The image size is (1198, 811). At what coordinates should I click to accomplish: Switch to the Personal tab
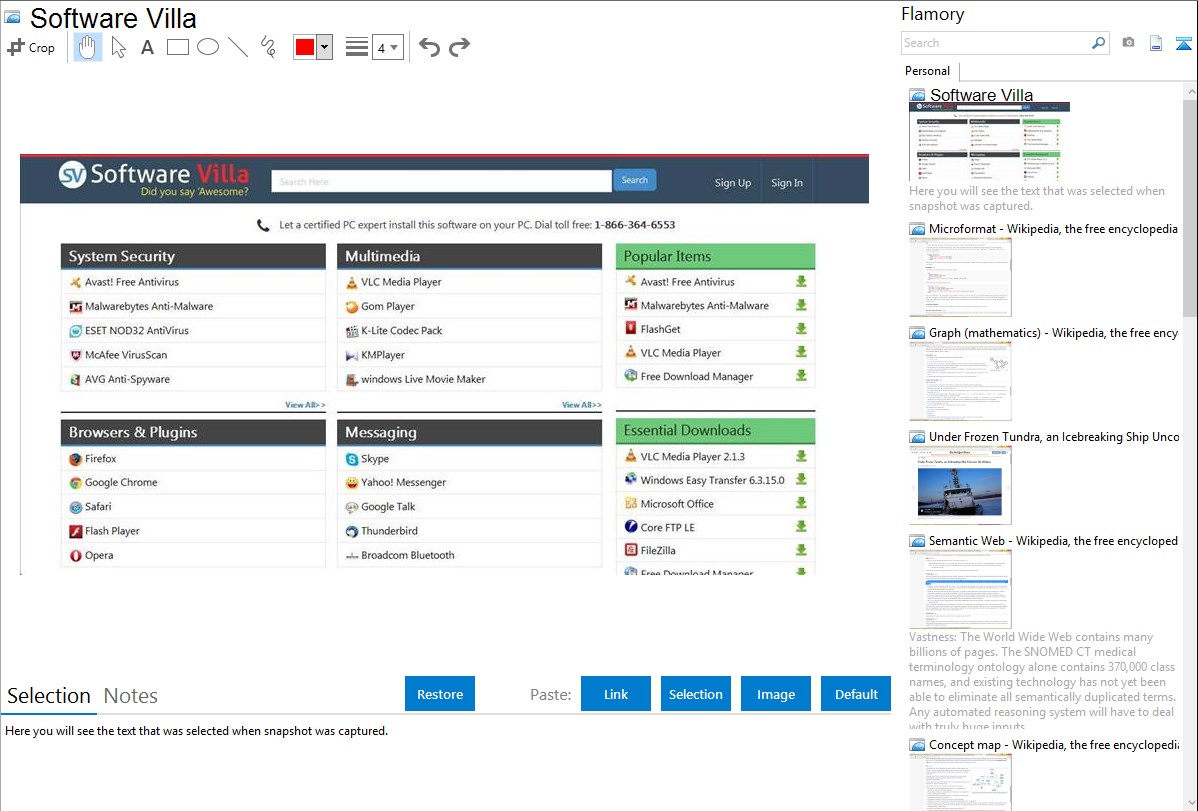coord(928,71)
